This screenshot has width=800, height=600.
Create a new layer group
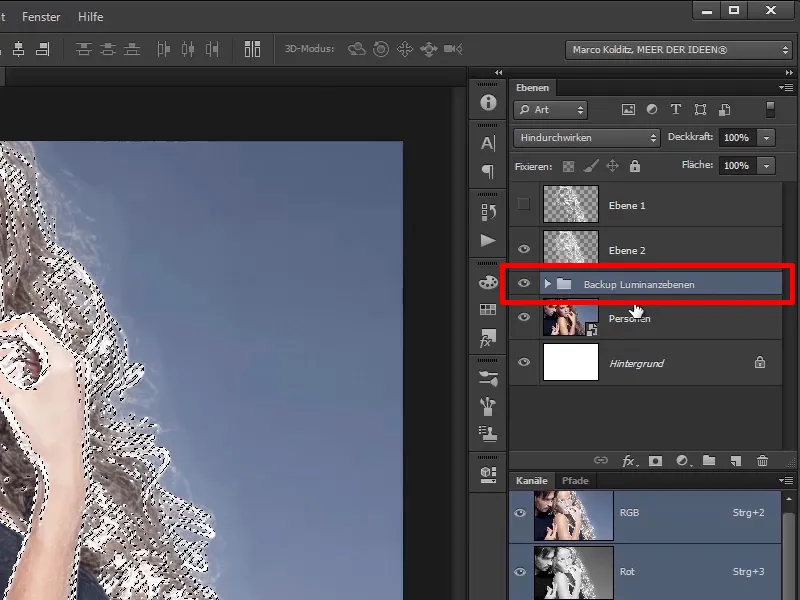pyautogui.click(x=709, y=460)
